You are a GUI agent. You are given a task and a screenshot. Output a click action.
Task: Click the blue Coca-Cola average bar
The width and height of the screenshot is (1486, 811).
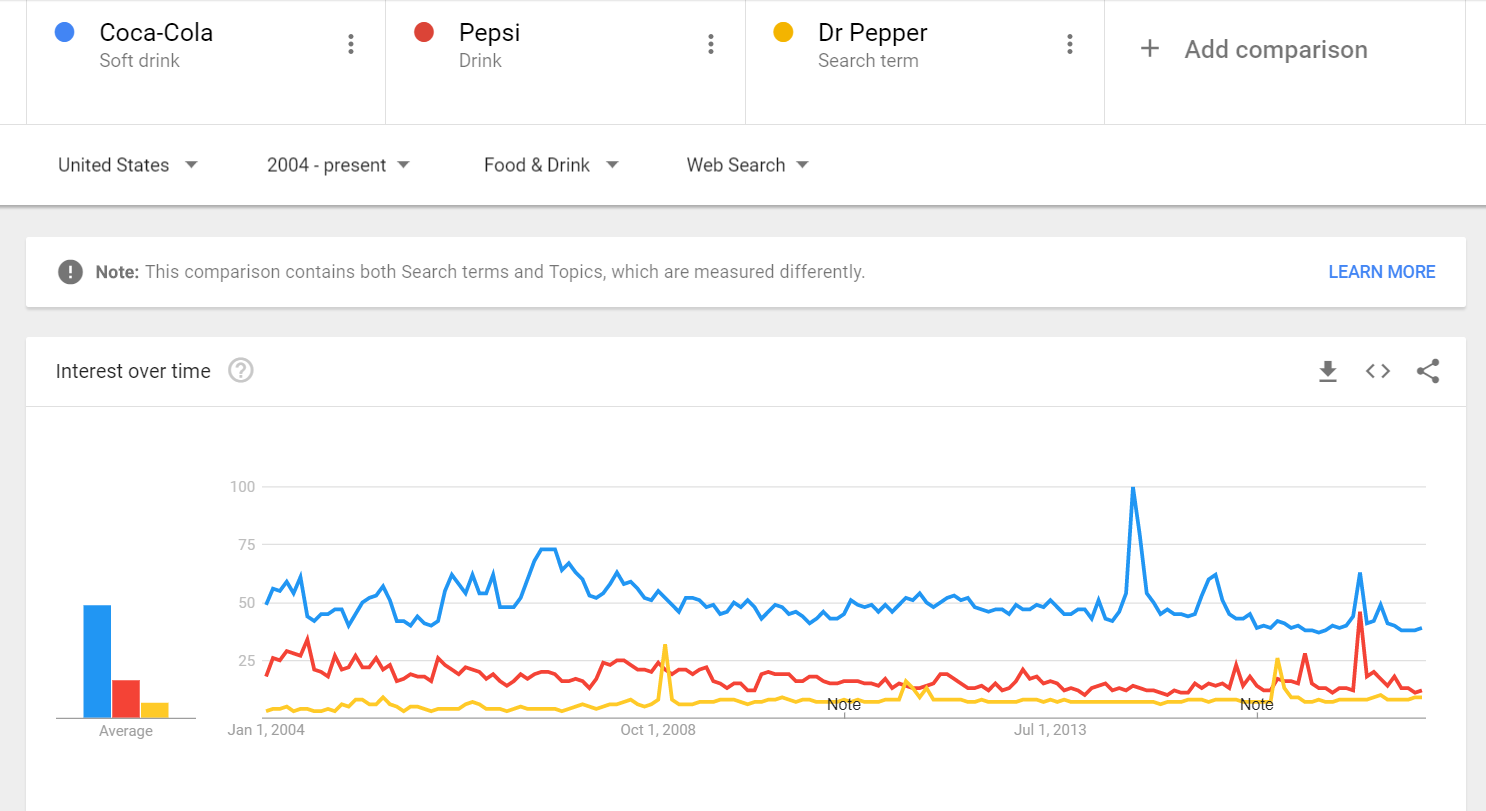pyautogui.click(x=97, y=660)
